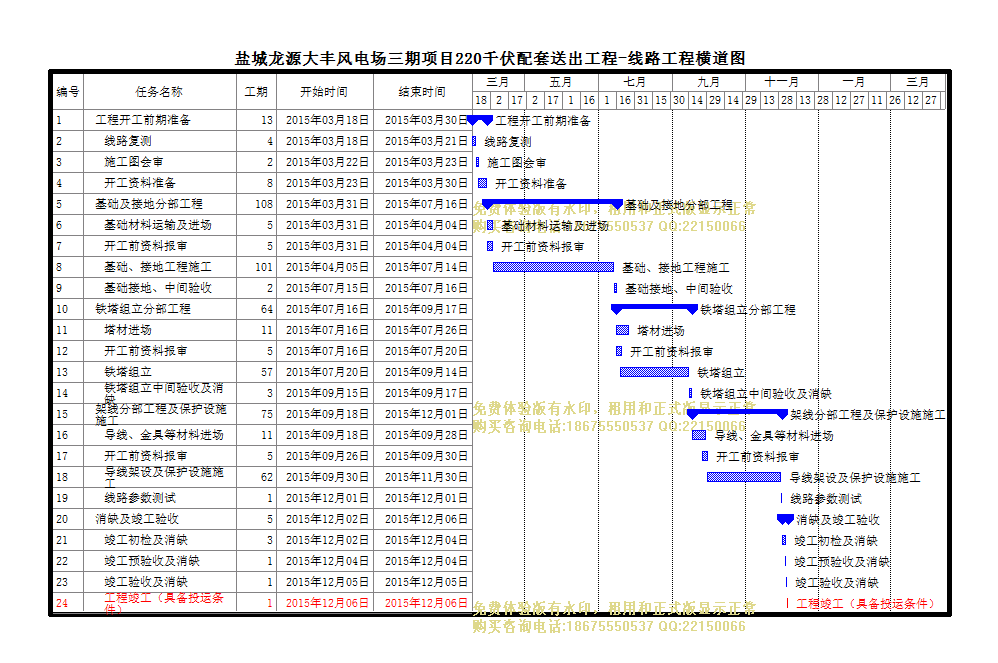Viewport: 998px width, 663px height.
Task: Click the start date 2015年09月26日
Action: point(327,456)
